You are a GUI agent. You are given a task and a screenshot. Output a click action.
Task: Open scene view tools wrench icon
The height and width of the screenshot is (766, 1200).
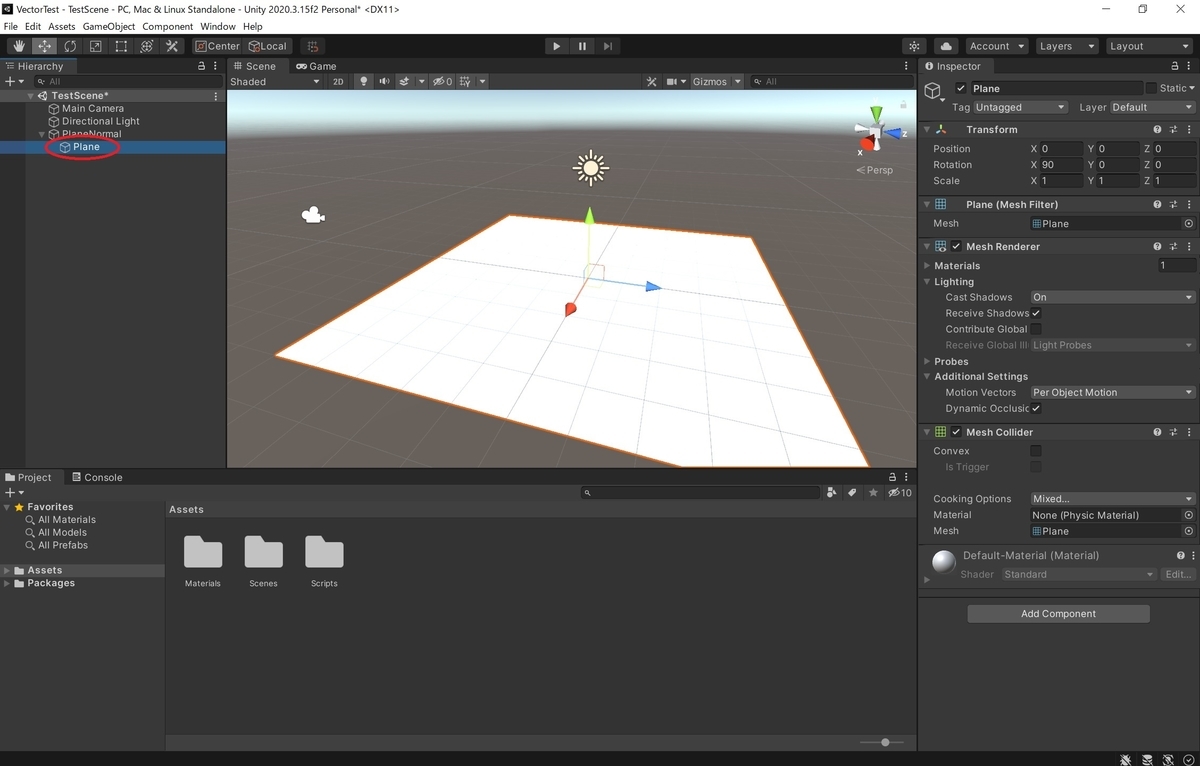point(652,82)
